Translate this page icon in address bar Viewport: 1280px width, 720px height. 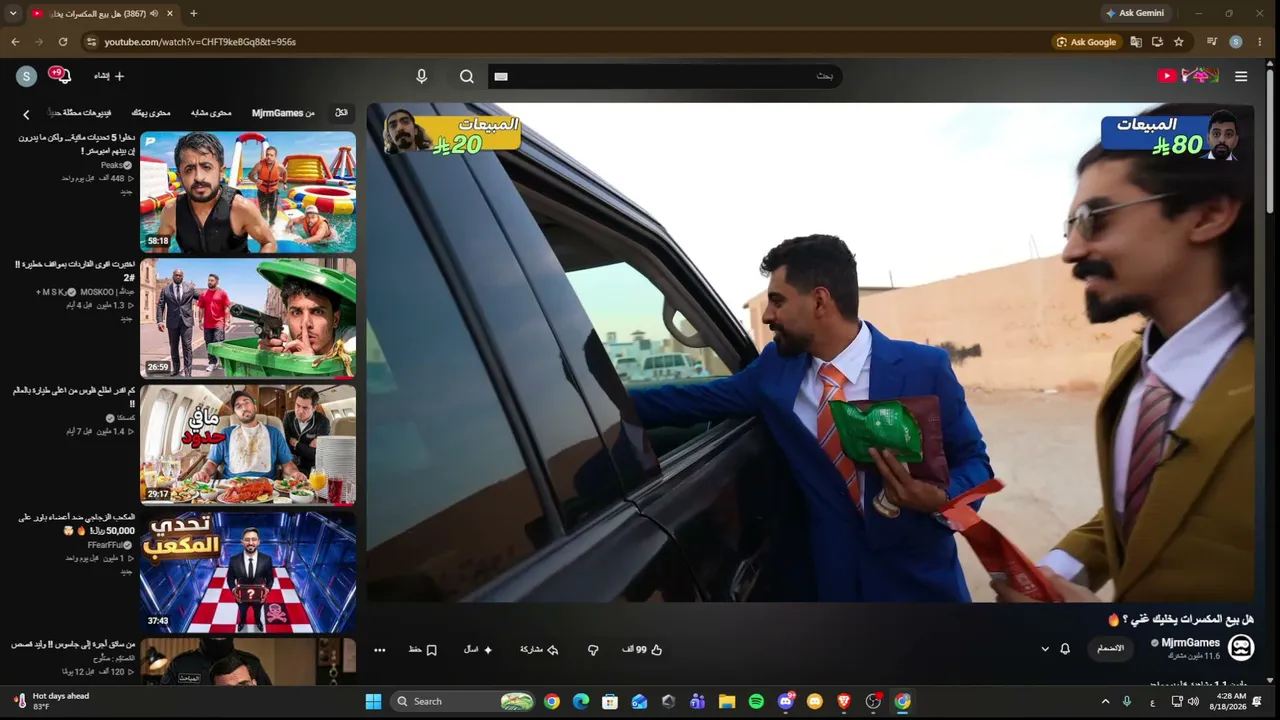point(1136,42)
